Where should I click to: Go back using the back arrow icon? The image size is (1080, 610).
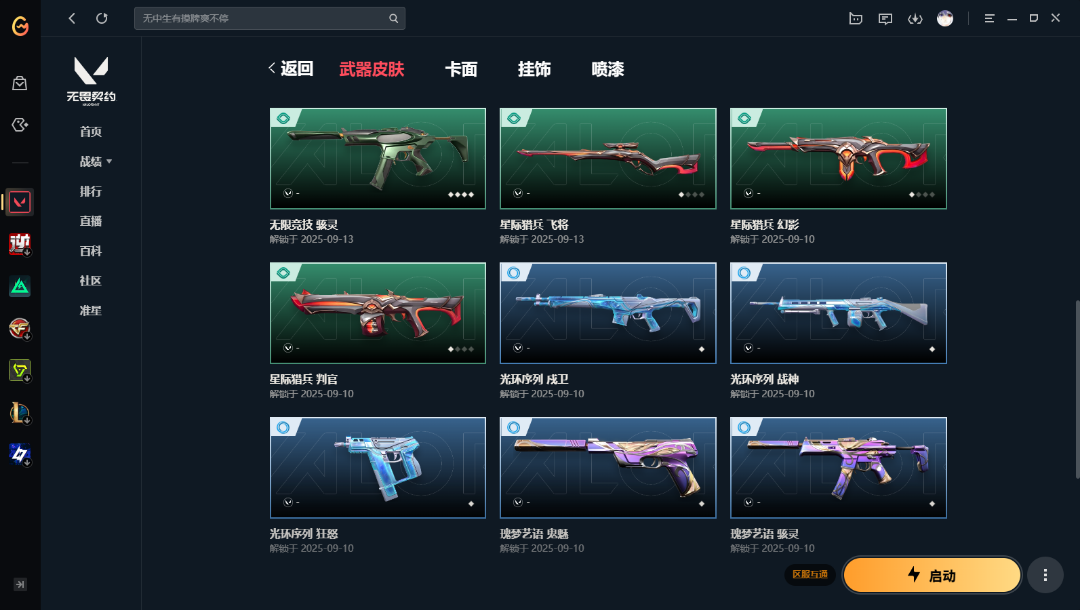[x=72, y=19]
